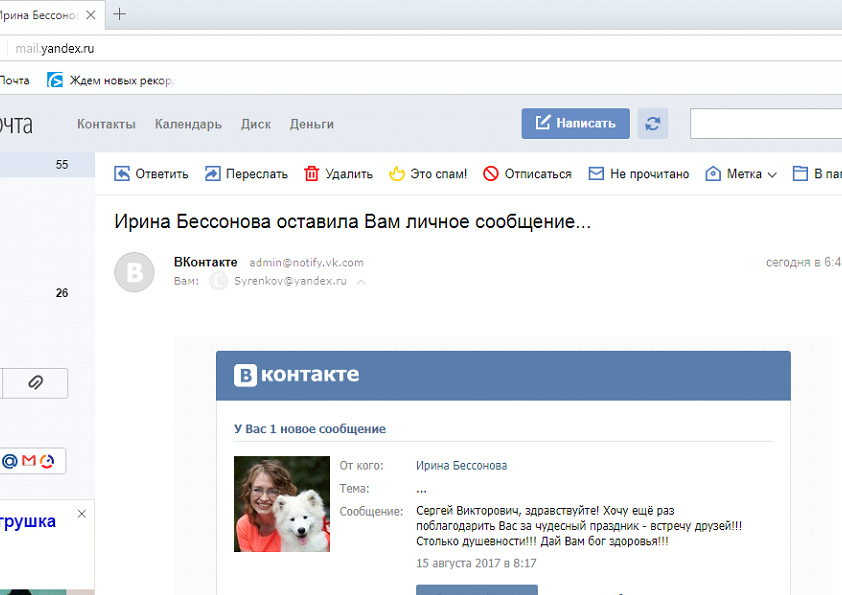842x595 pixels.
Task: Click the paperclip attachments filter button
Action: click(x=35, y=383)
